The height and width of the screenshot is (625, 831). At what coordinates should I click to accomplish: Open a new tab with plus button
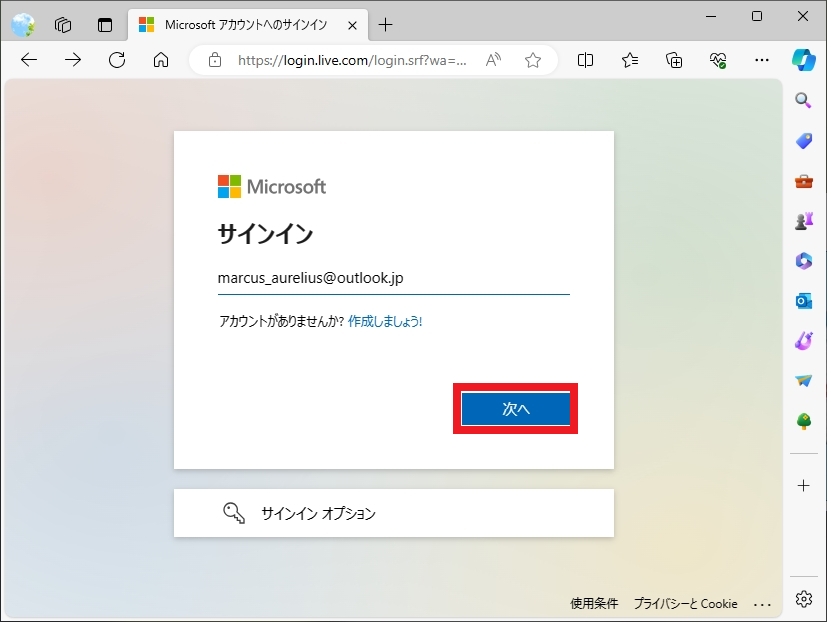(x=386, y=25)
